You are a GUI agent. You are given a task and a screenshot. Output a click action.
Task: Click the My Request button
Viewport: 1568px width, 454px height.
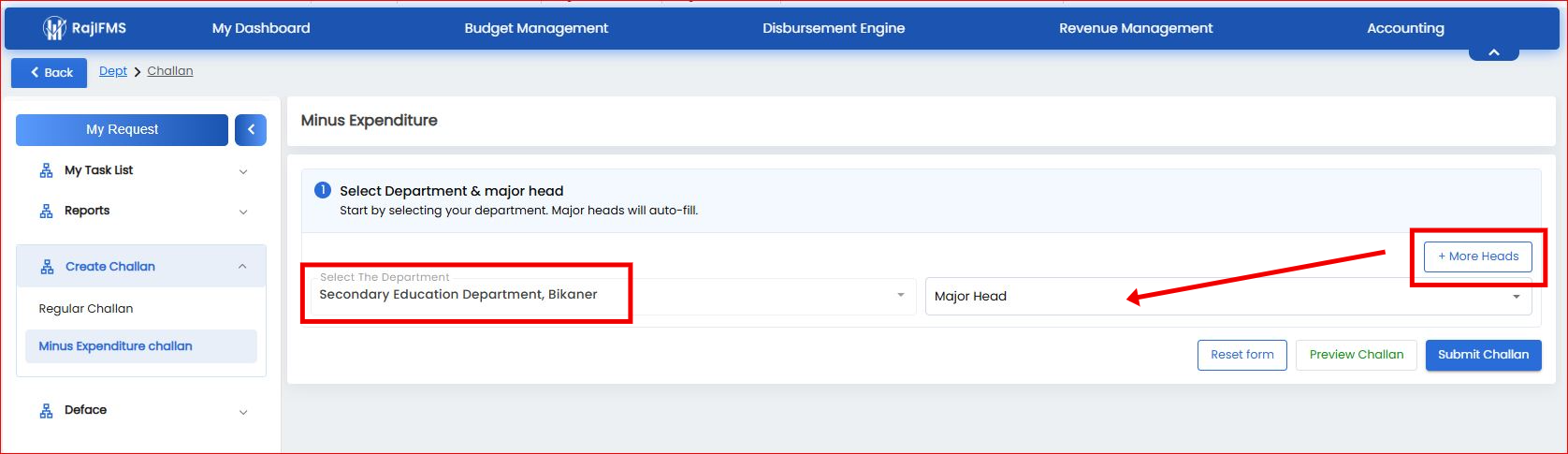coord(122,130)
